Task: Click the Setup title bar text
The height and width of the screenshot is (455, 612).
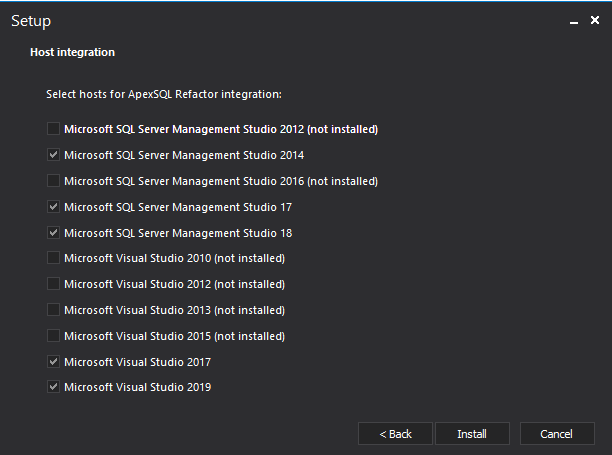Action: pyautogui.click(x=31, y=21)
